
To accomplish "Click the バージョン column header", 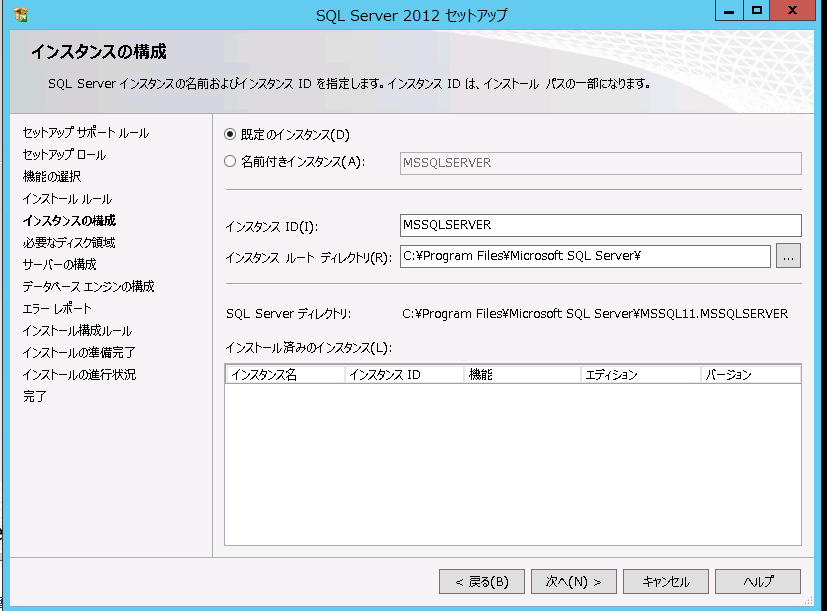I will tap(751, 374).
